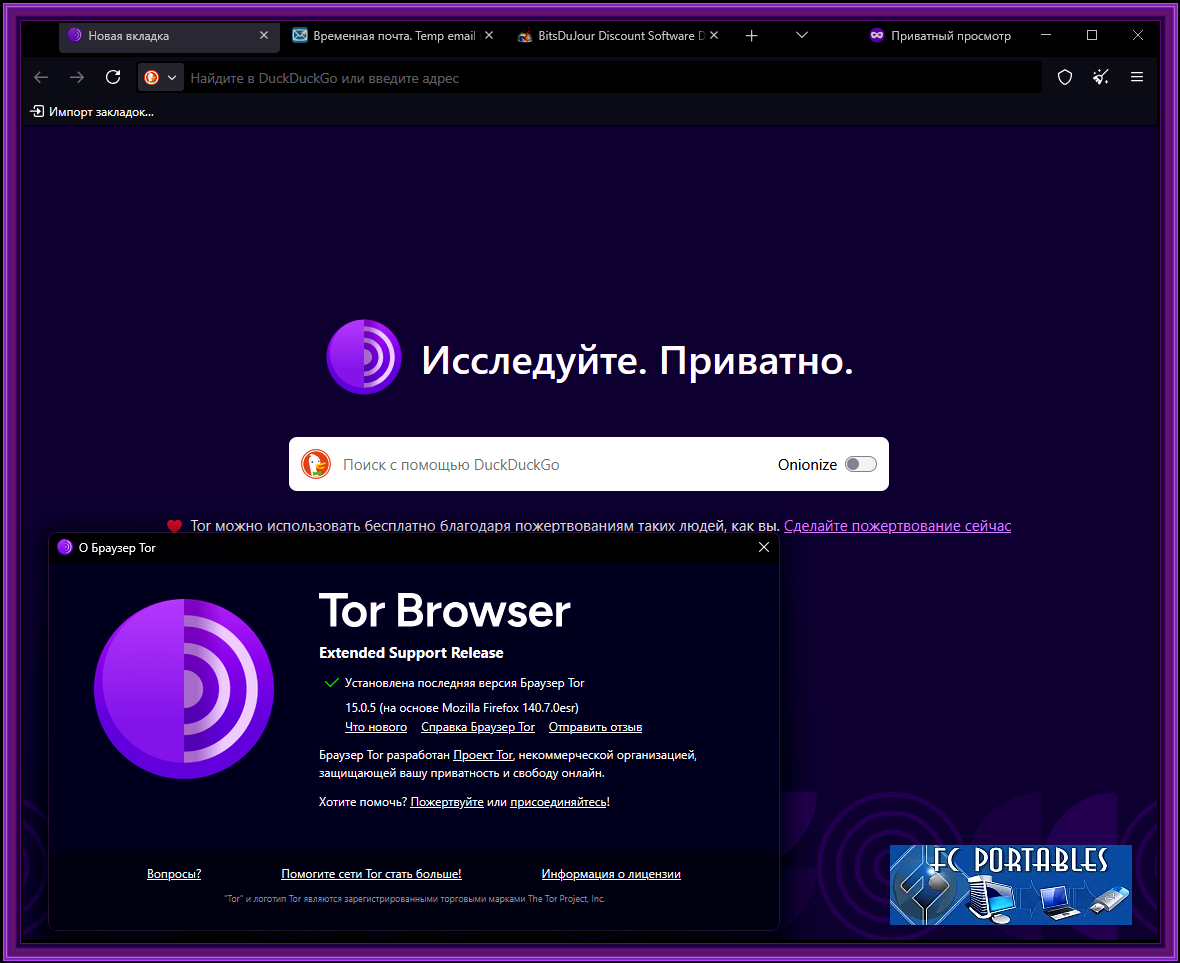Click the Исследуйте. Приватно. headline

pos(637,361)
